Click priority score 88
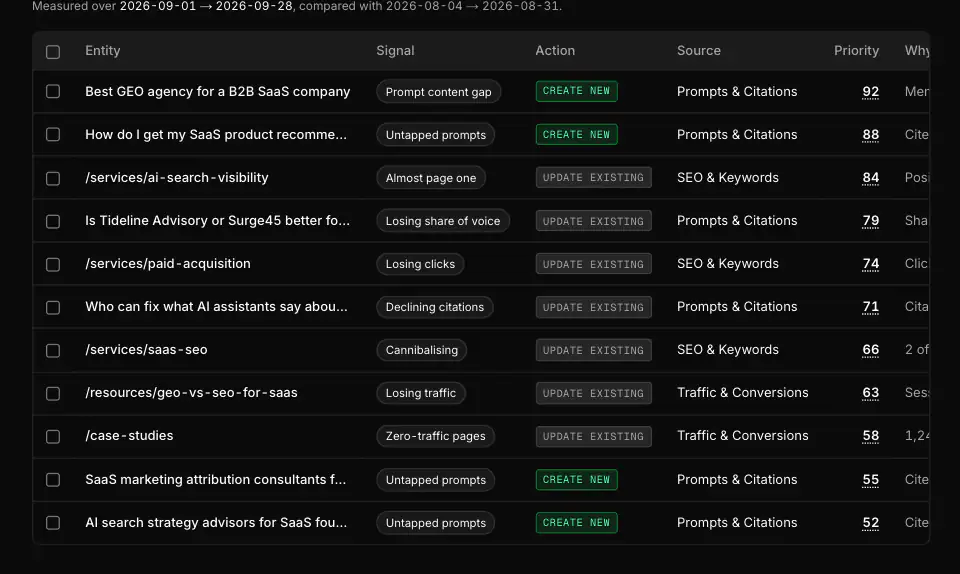960x574 pixels. (x=871, y=135)
